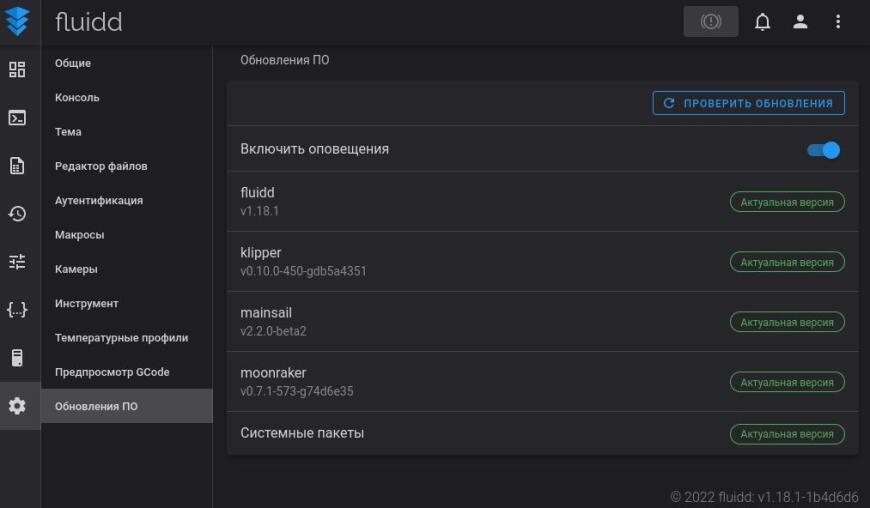This screenshot has width=870, height=508.
Task: Click the fluidd title text in header
Action: coord(88,22)
